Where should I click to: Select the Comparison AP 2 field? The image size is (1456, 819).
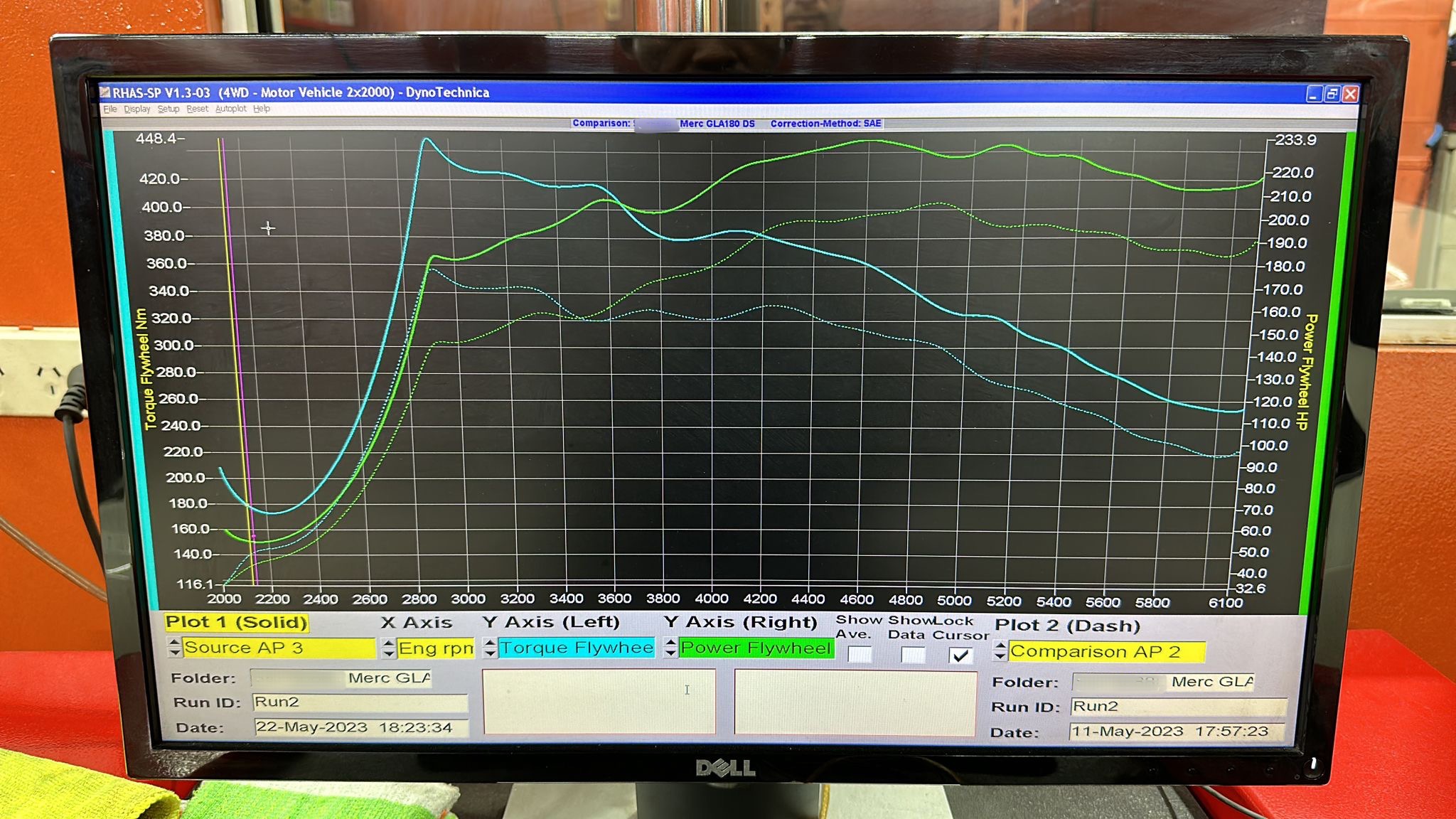pos(1107,651)
